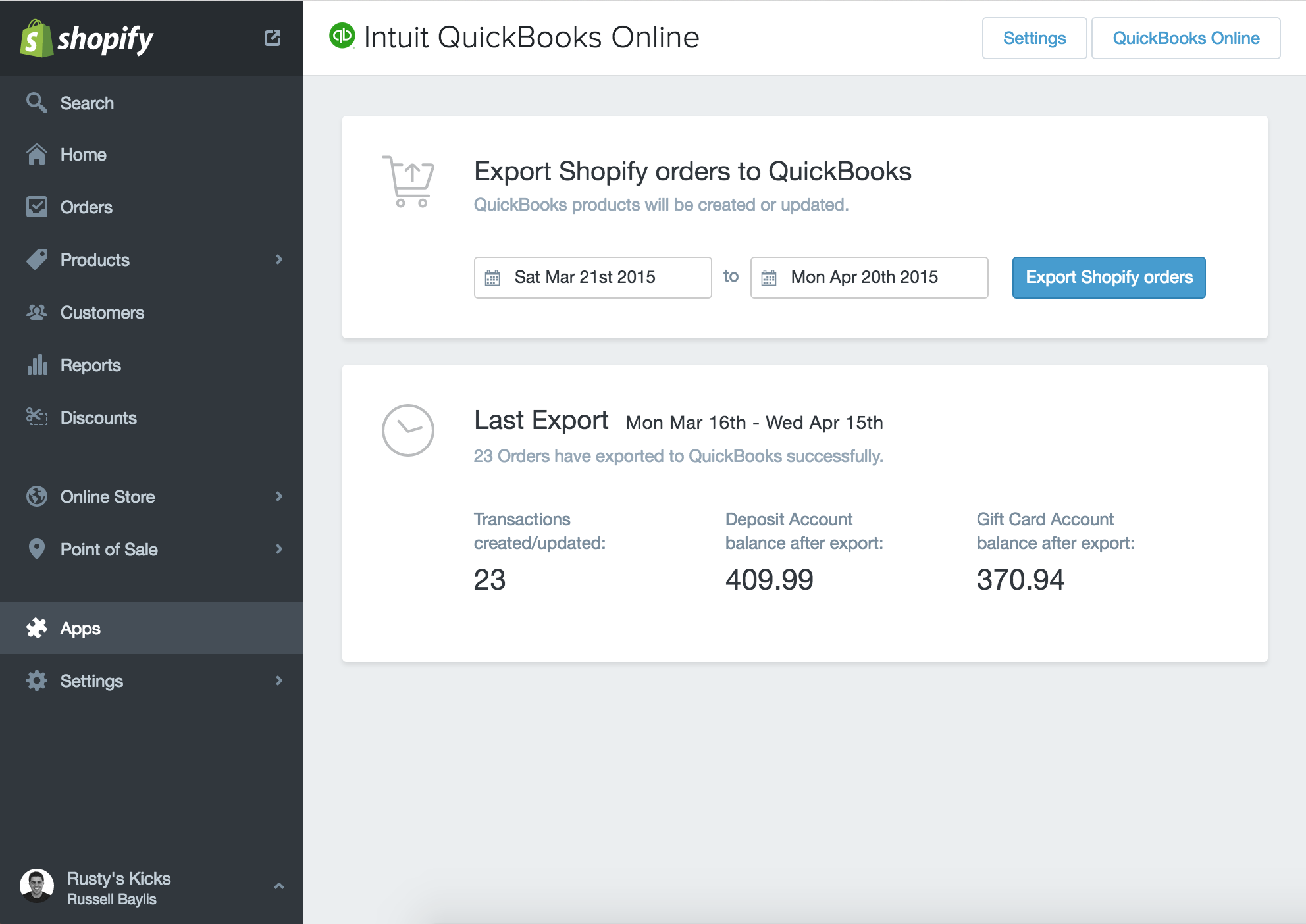This screenshot has width=1306, height=924.
Task: Click Export Shopify orders button
Action: point(1109,278)
